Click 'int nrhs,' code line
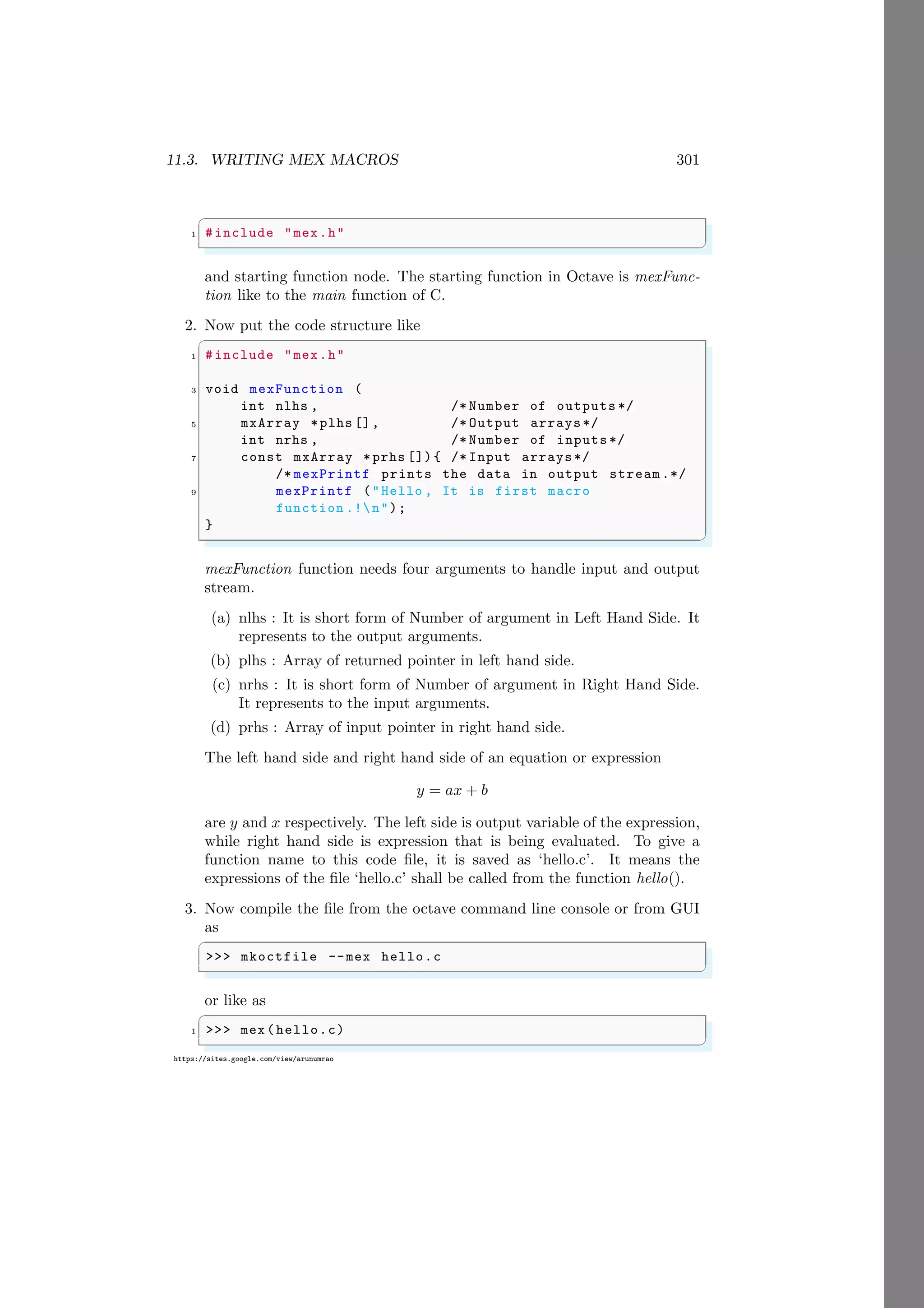This screenshot has width=924, height=1308. tap(279, 441)
